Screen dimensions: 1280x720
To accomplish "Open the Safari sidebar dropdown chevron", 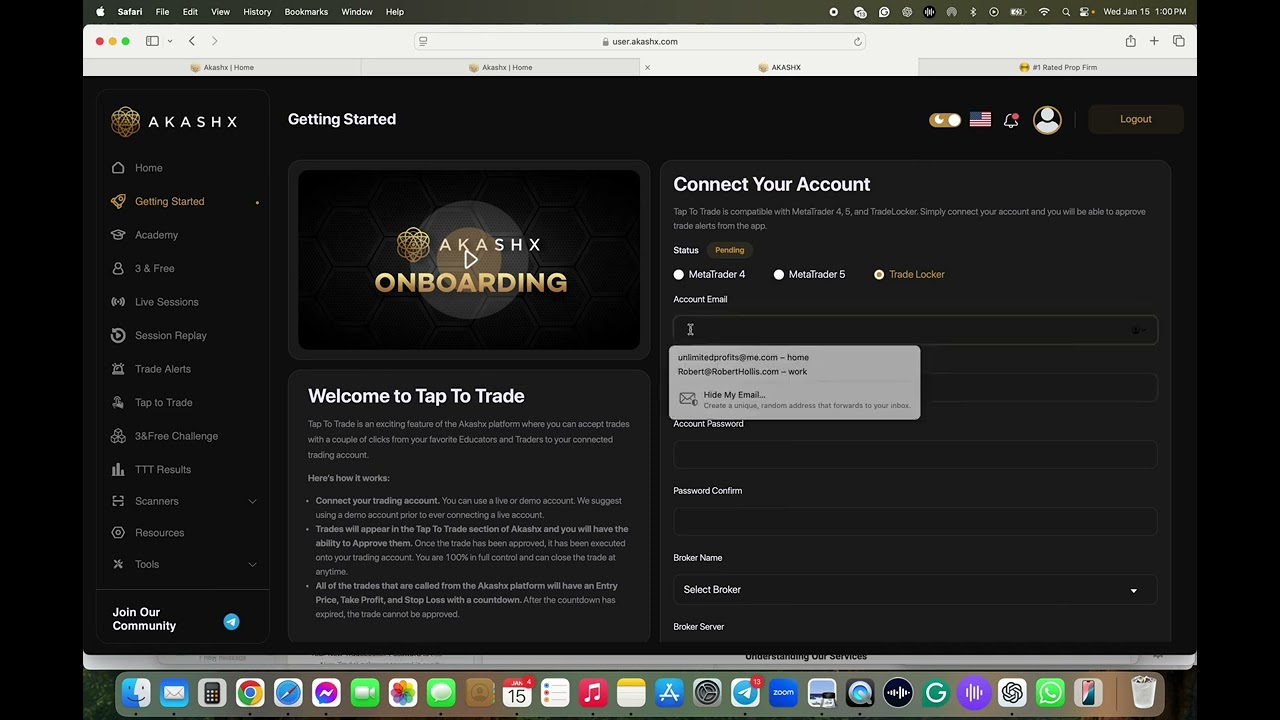I will [x=170, y=41].
